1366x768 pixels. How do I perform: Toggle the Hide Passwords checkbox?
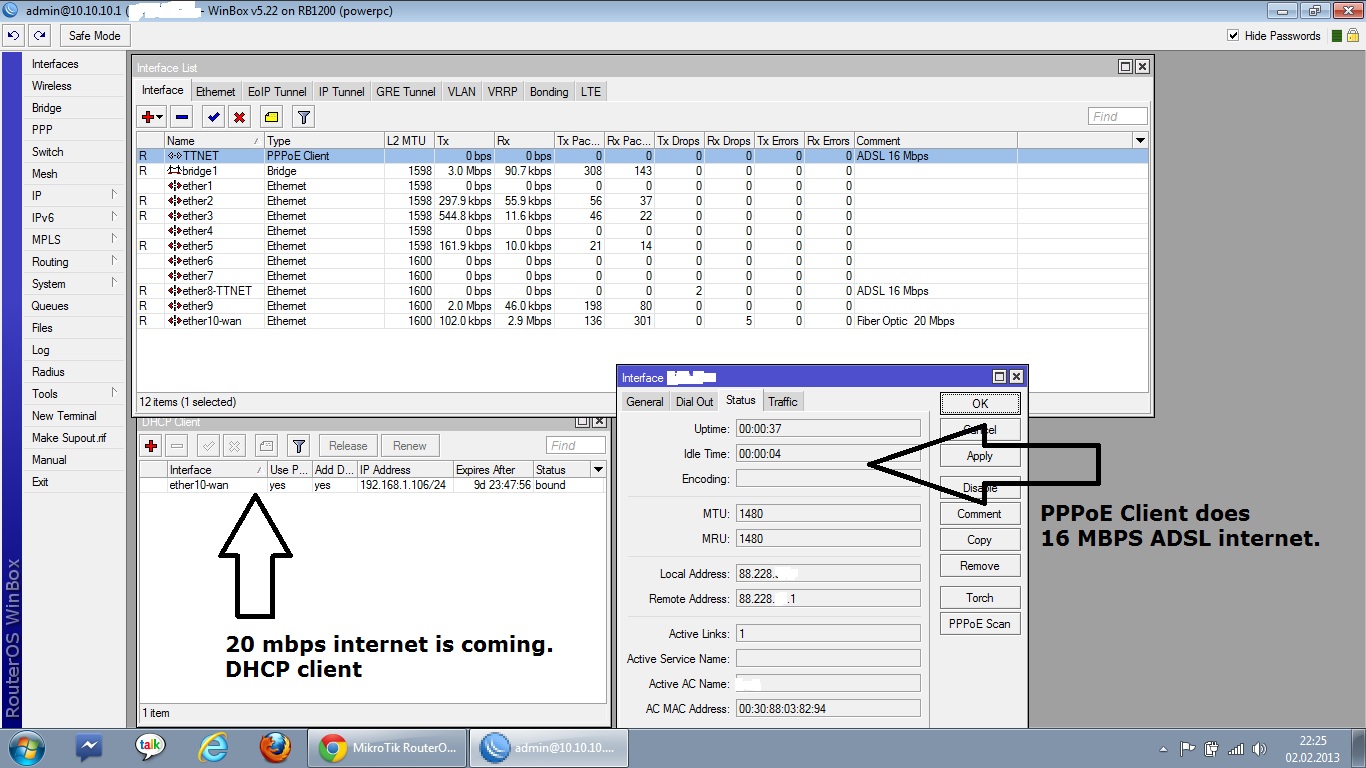pyautogui.click(x=1233, y=36)
